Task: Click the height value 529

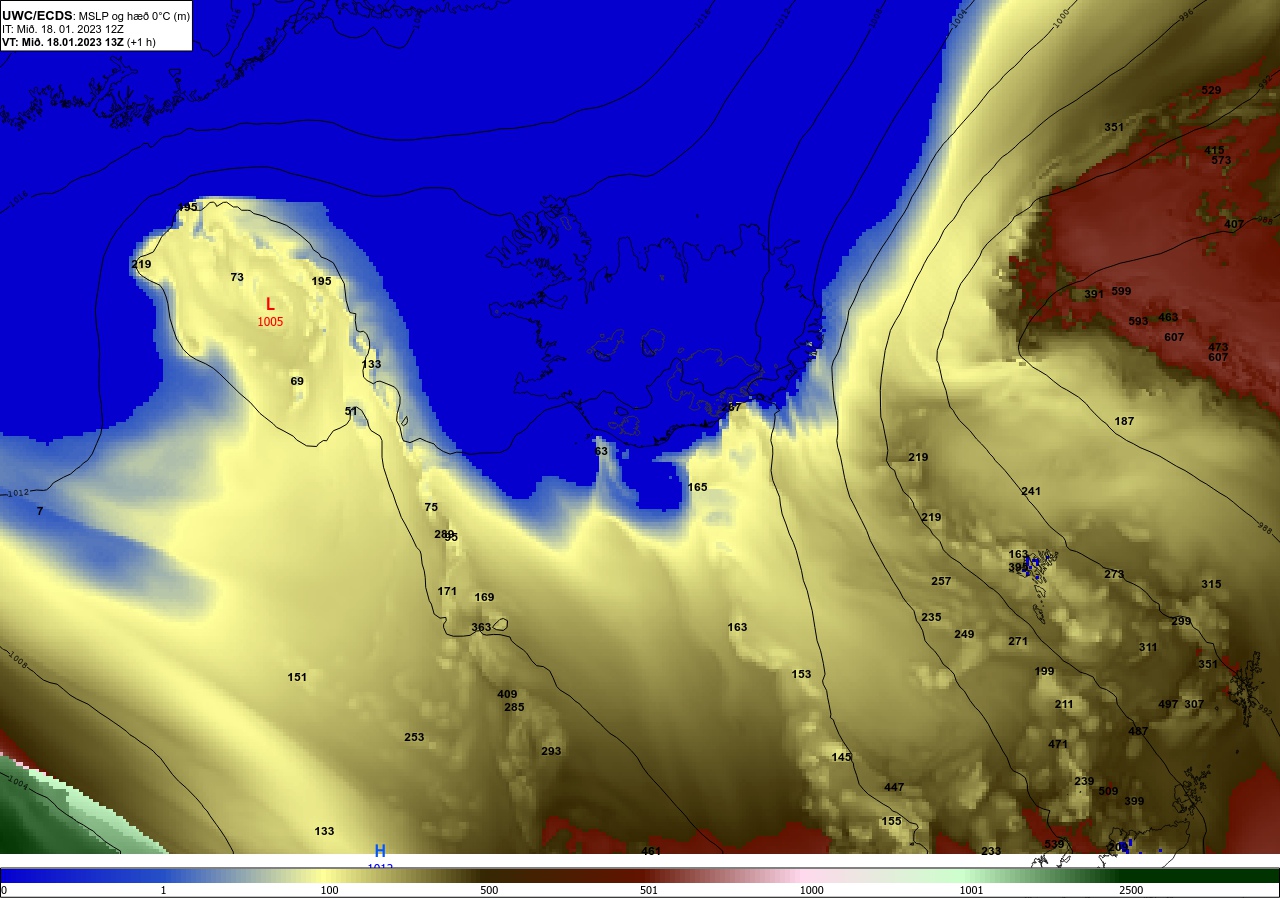Action: 1211,91
